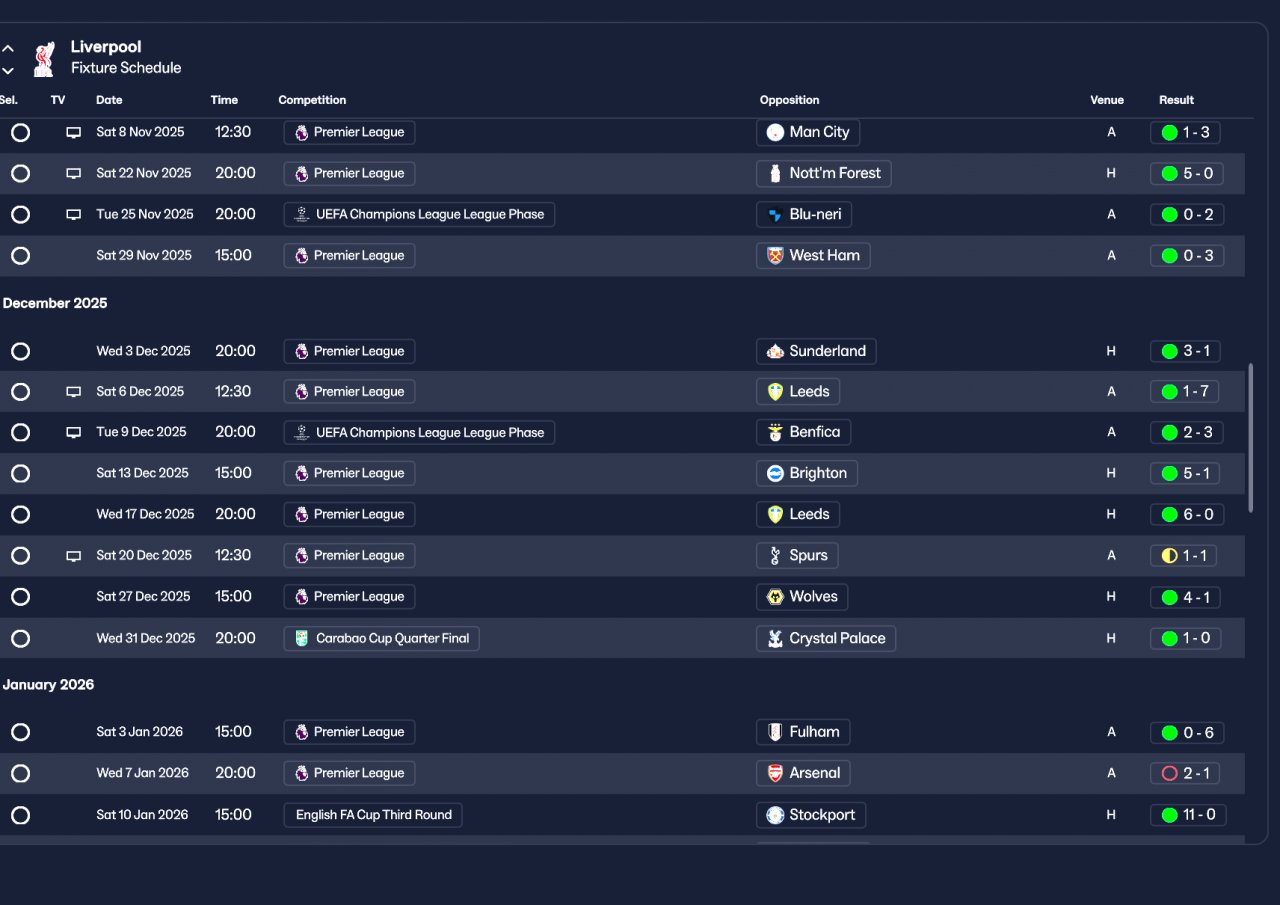Viewport: 1280px width, 905px height.
Task: Click the 'Sat 29 Nov 2025' date cell
Action: [144, 255]
